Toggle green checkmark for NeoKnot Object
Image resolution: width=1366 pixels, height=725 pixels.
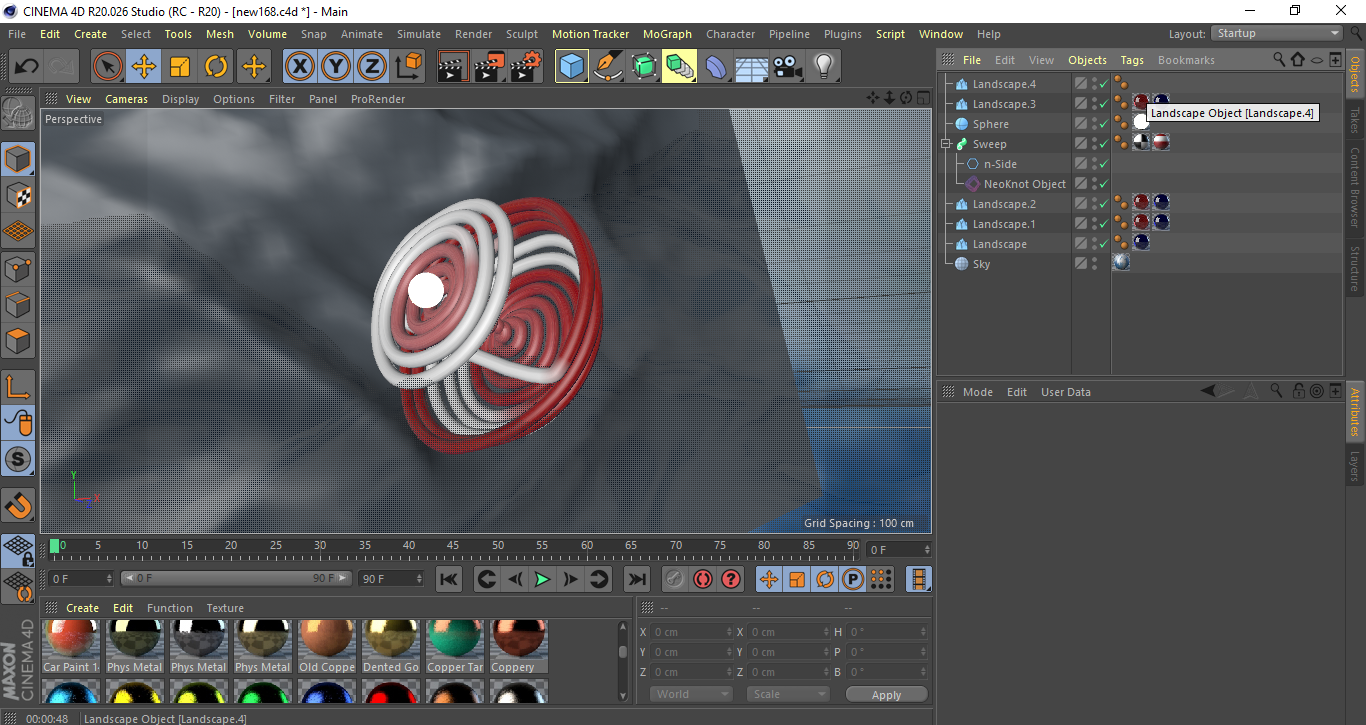click(x=1104, y=184)
